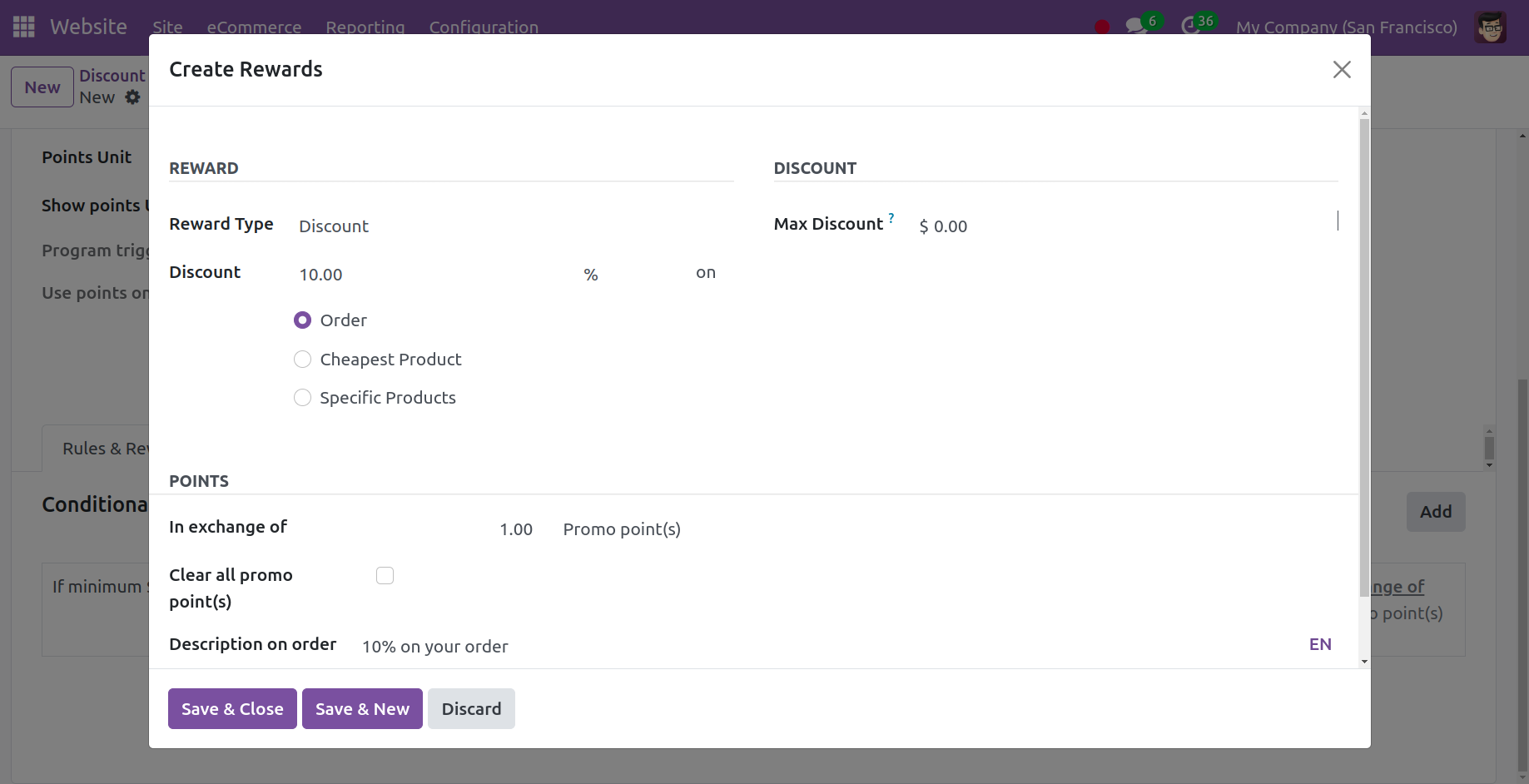Click the Max Discount help question mark
Screen dimensions: 1529x784
(x=891, y=217)
